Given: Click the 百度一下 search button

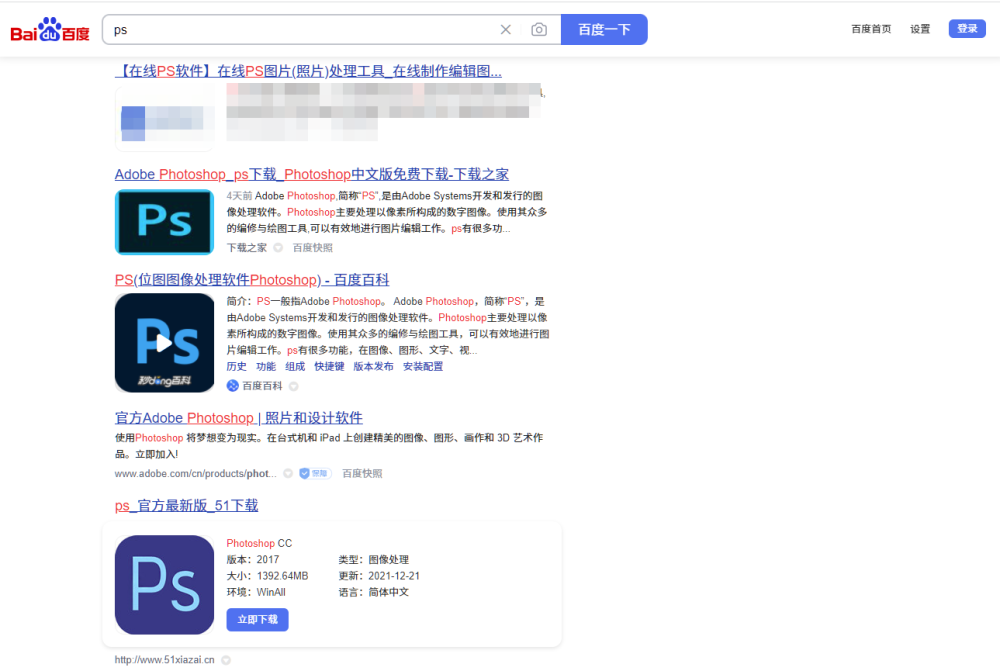Looking at the screenshot, I should click(x=604, y=30).
